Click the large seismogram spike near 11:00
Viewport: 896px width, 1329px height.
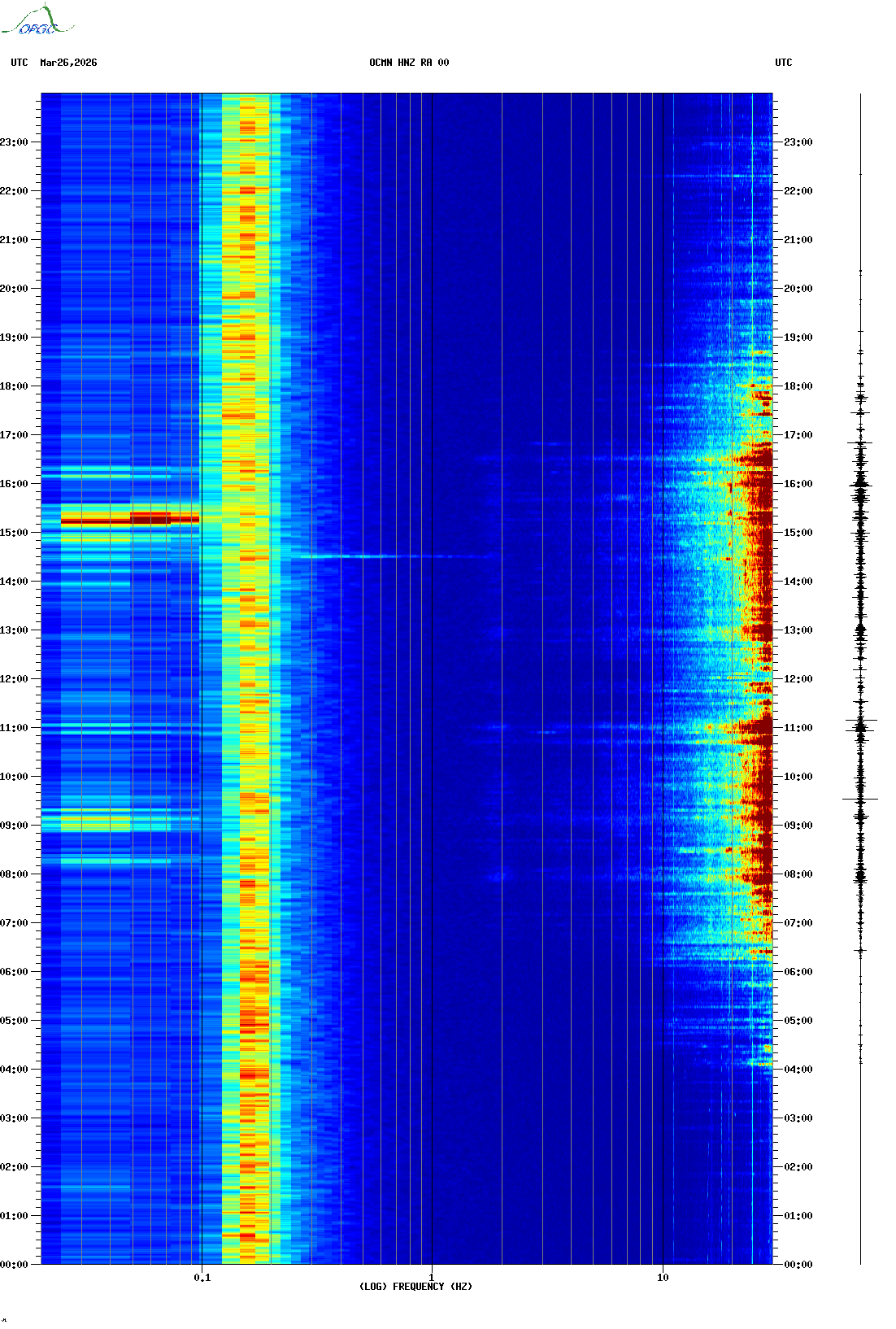pyautogui.click(x=861, y=721)
